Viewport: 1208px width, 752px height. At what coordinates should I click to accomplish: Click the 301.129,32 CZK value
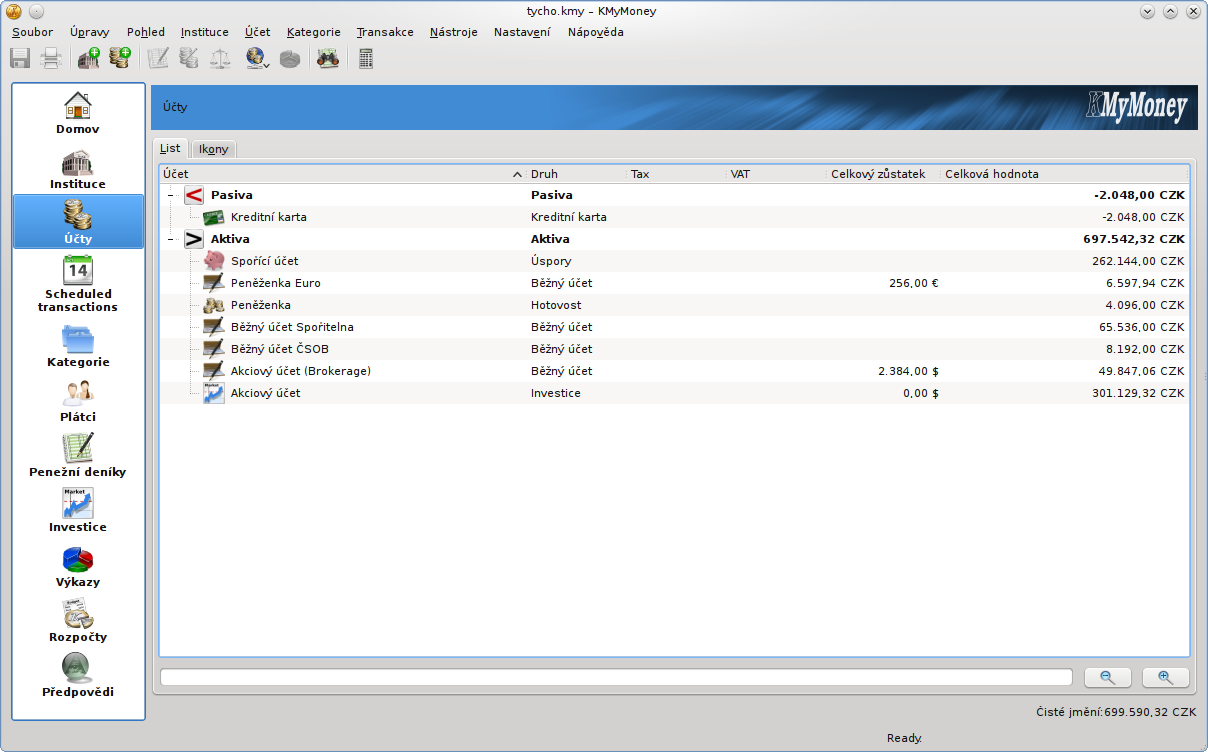tap(1138, 393)
